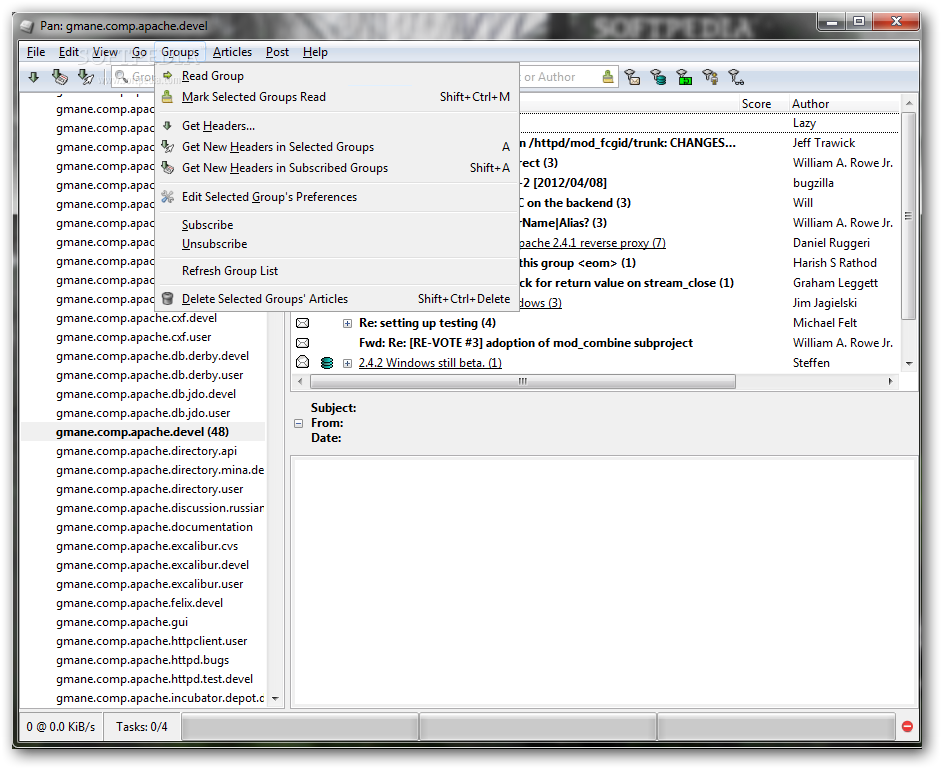Select group gmane.comp.apache.devel (48)
Image resolution: width=942 pixels, height=769 pixels.
[142, 432]
